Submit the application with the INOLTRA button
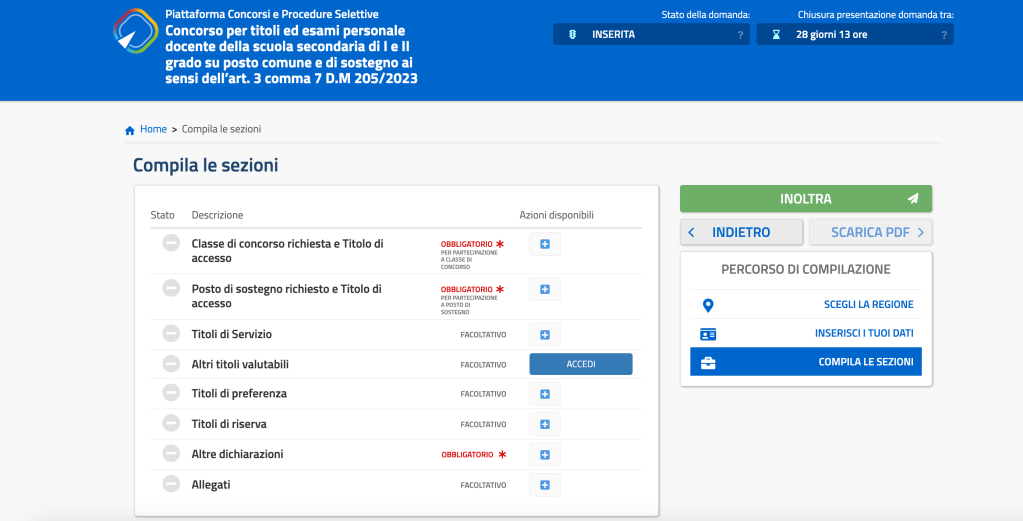 coord(806,199)
